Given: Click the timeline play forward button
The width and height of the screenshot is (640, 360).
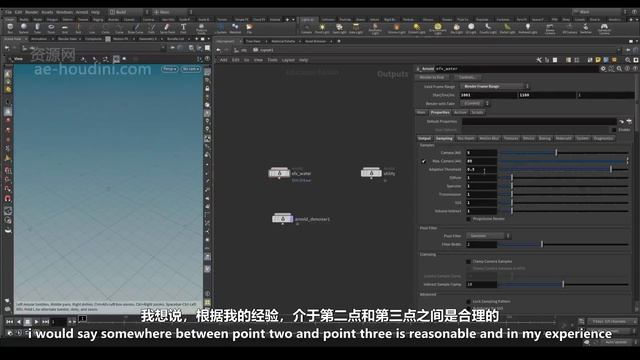Looking at the screenshot, I should click(36, 322).
